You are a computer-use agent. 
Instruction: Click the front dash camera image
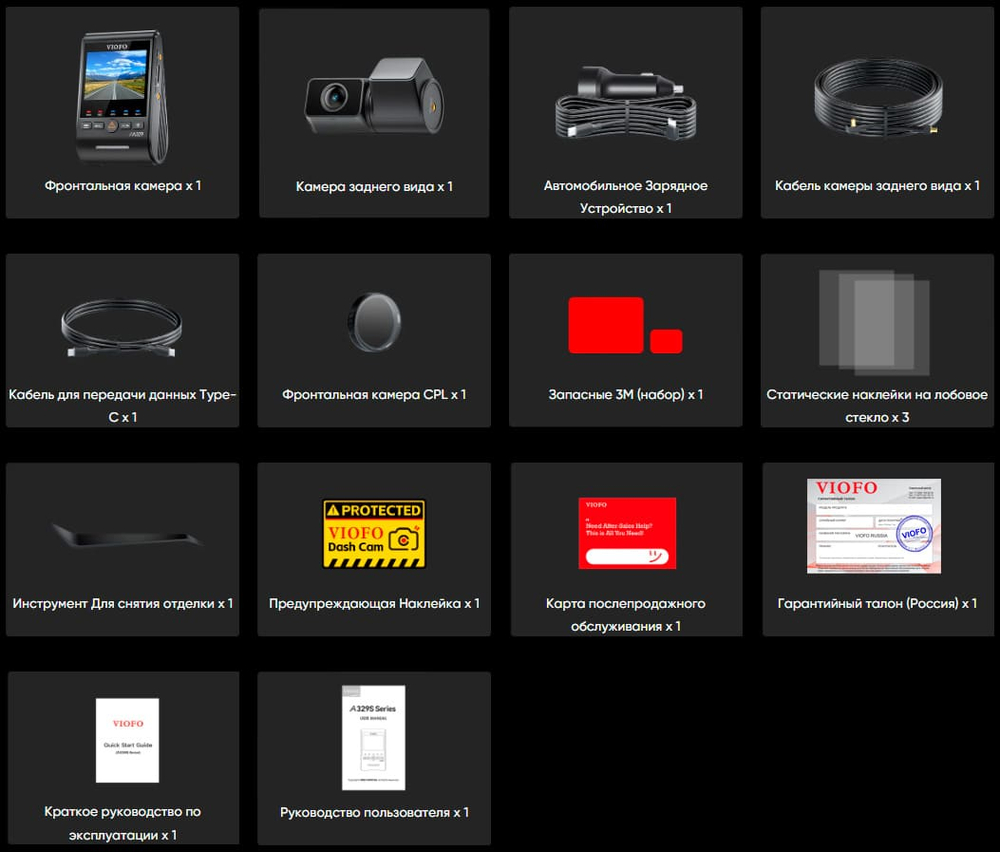(x=122, y=96)
